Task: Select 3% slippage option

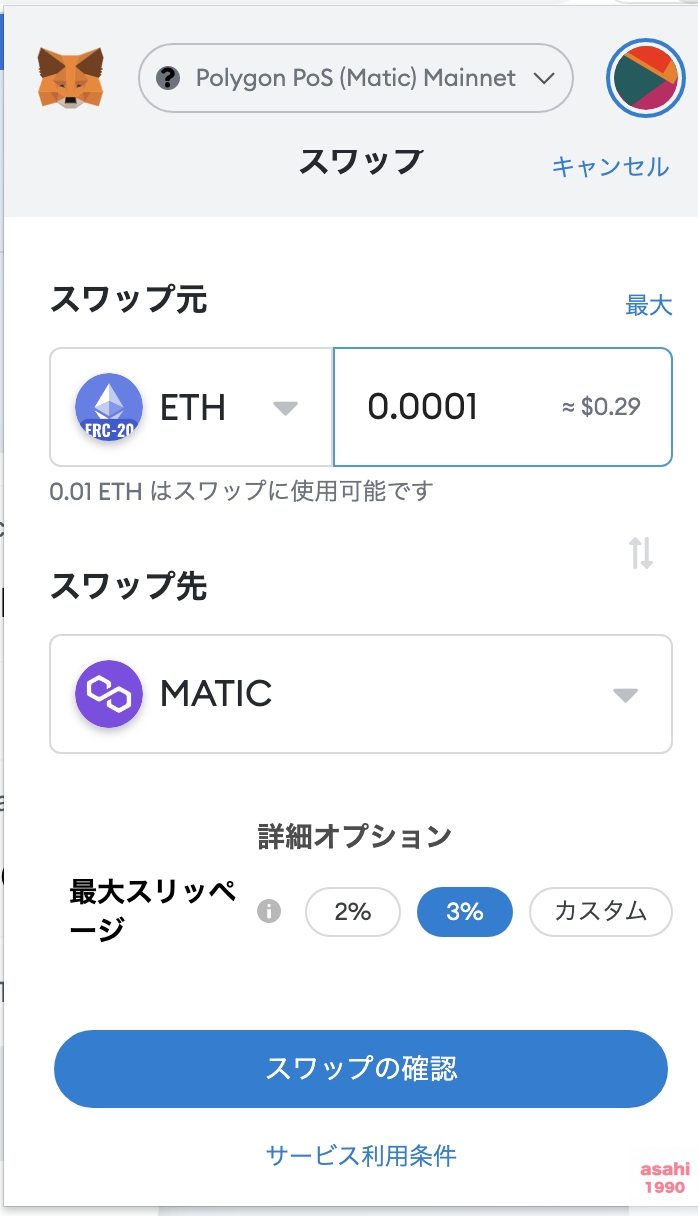Action: click(x=465, y=911)
